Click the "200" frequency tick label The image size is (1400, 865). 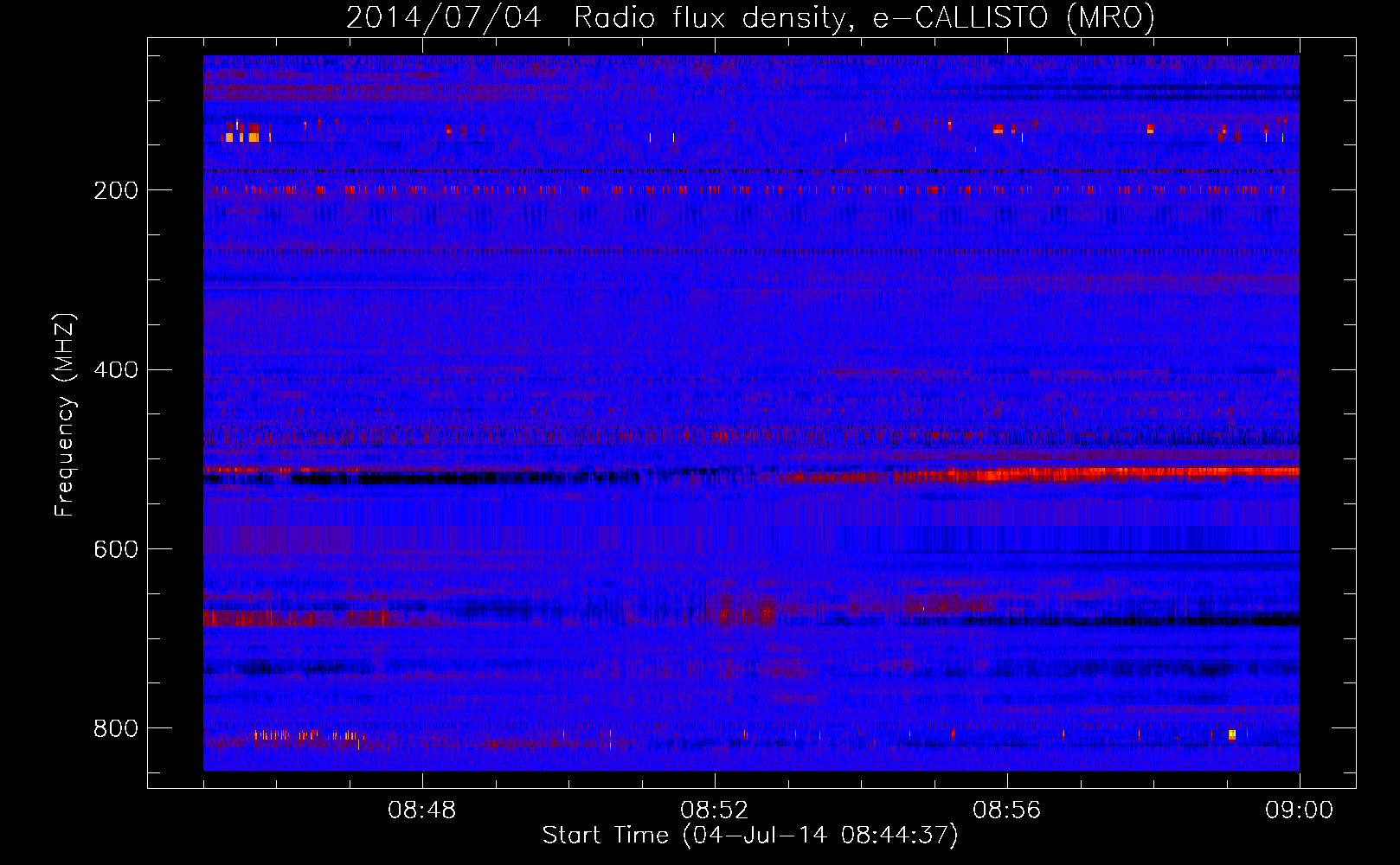tap(116, 190)
